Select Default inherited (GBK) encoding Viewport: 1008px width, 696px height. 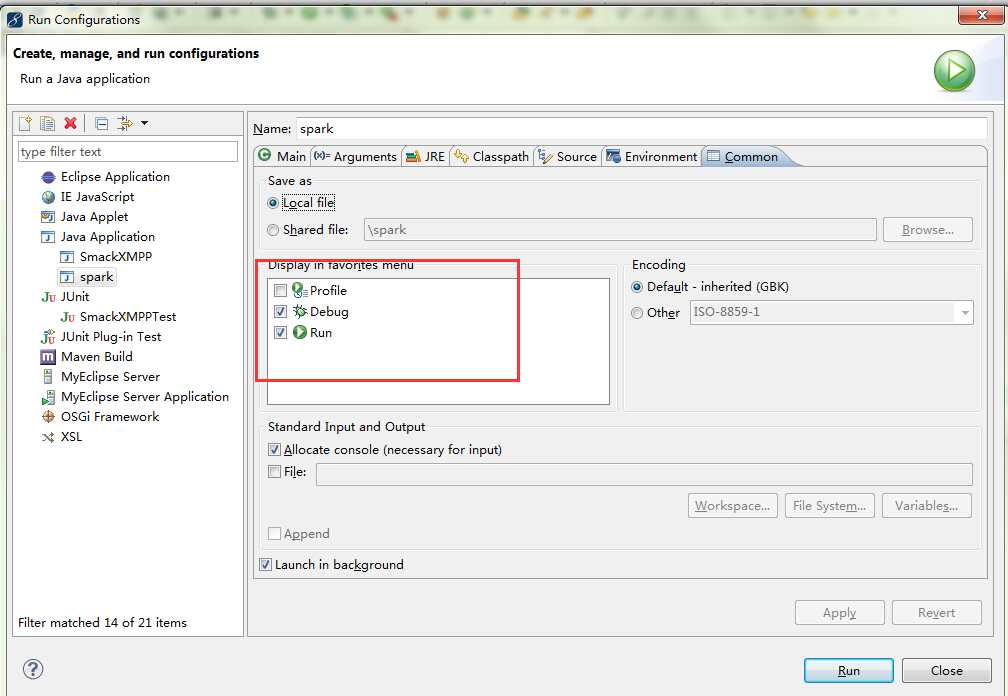tap(637, 287)
